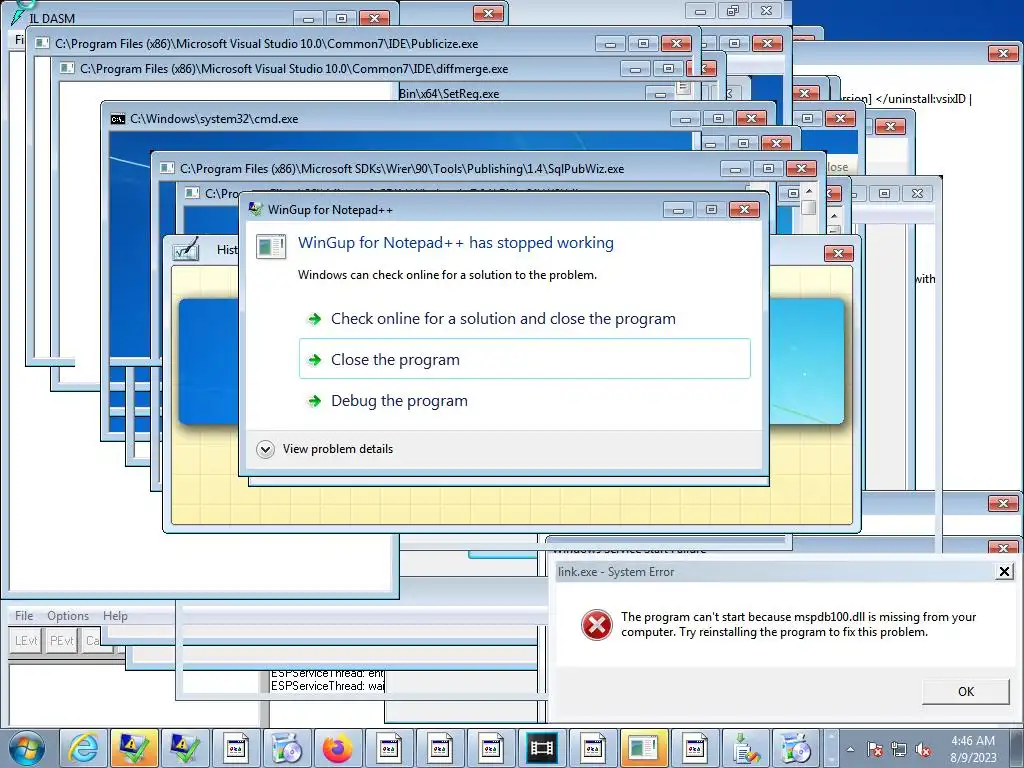1024x768 pixels.
Task: Click the PEvt toolbar button
Action: (x=62, y=641)
